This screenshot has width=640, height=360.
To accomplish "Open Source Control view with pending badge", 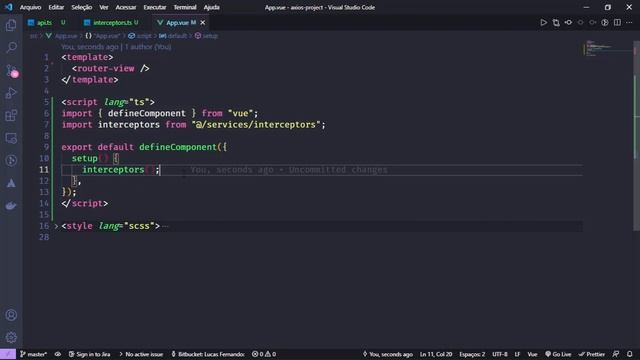I will pyautogui.click(x=11, y=71).
